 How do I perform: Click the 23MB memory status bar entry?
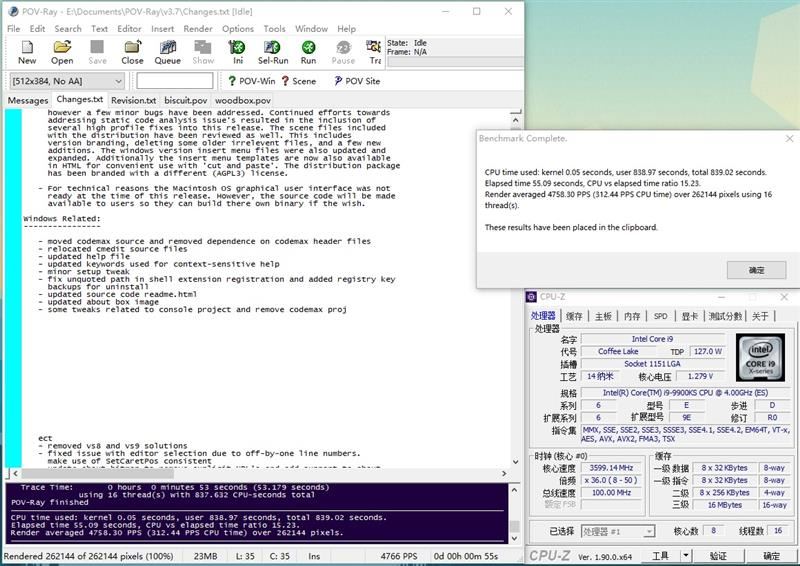coord(206,556)
